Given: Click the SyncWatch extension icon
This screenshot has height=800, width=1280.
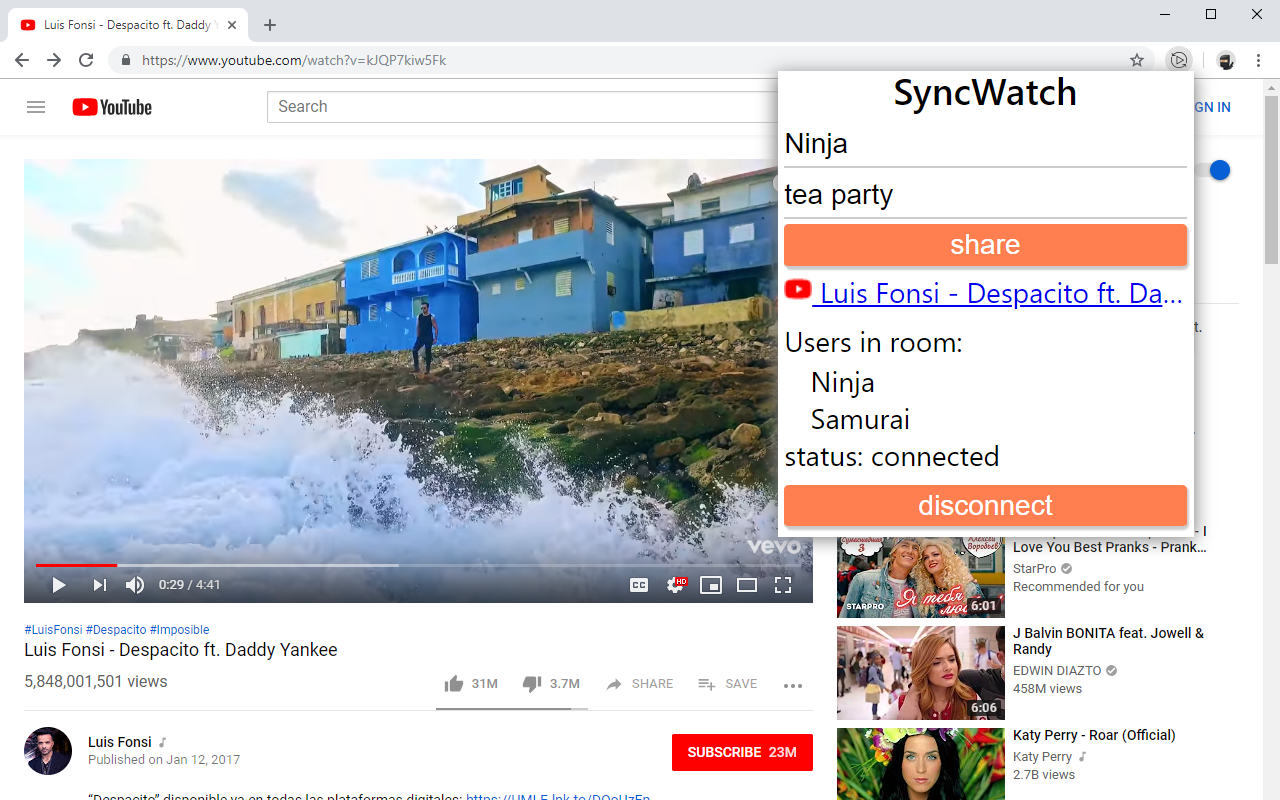Looking at the screenshot, I should (1180, 60).
